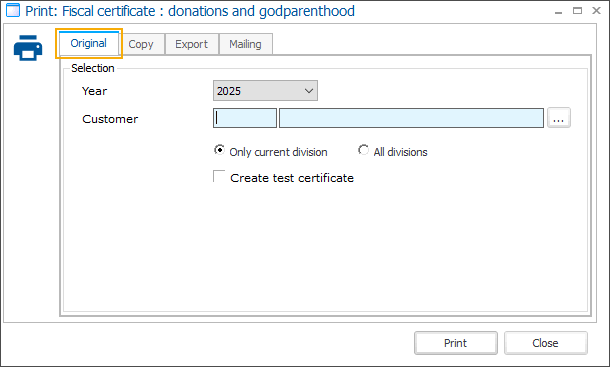Open the Mailing tab
610x367 pixels.
point(245,44)
